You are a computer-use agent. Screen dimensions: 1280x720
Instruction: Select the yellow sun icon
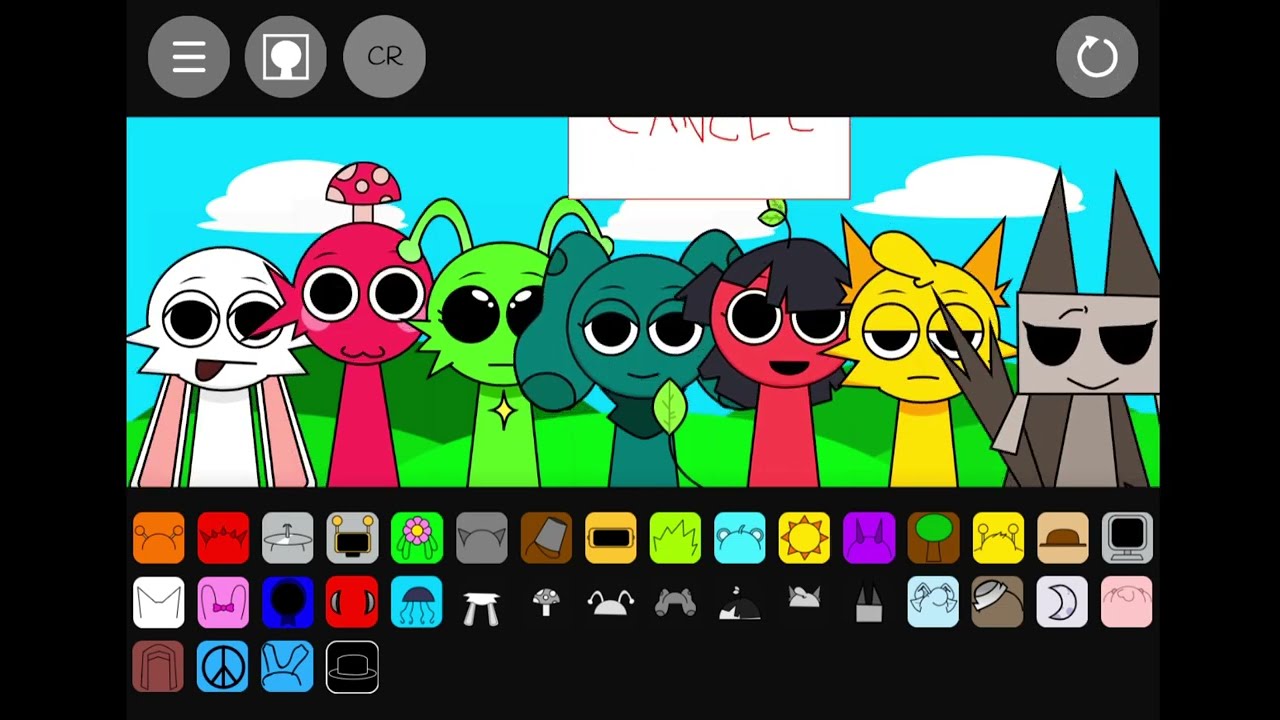coord(804,538)
